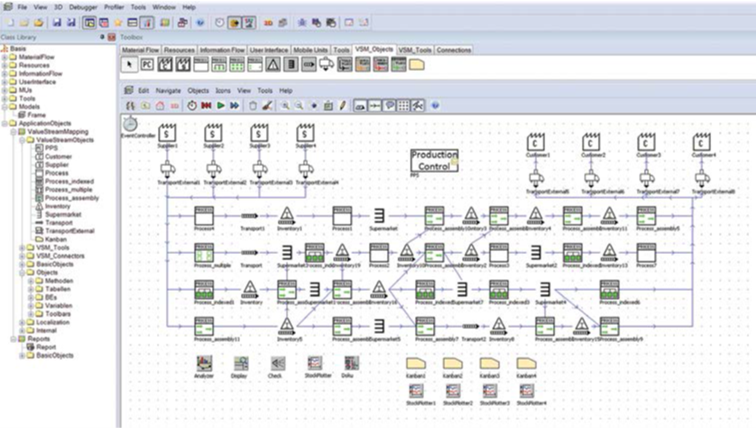Select the Production Control object
Viewport: 756px width, 428px height.
(434, 160)
